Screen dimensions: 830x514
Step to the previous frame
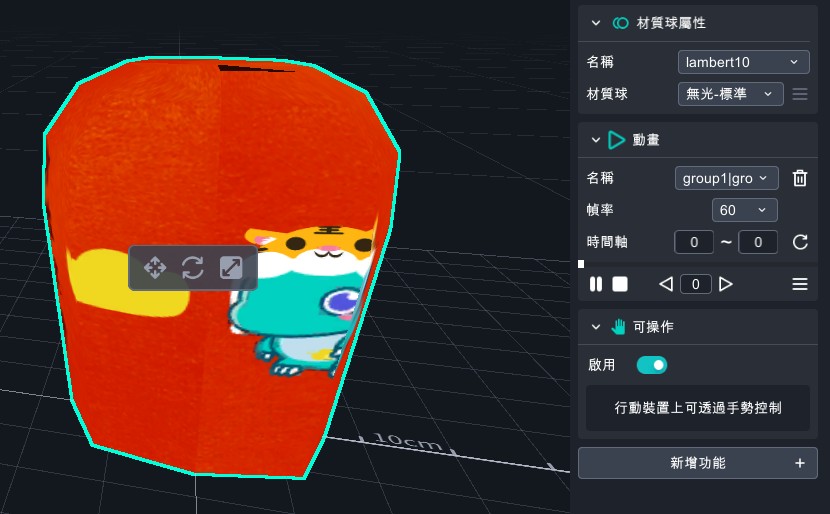point(666,284)
